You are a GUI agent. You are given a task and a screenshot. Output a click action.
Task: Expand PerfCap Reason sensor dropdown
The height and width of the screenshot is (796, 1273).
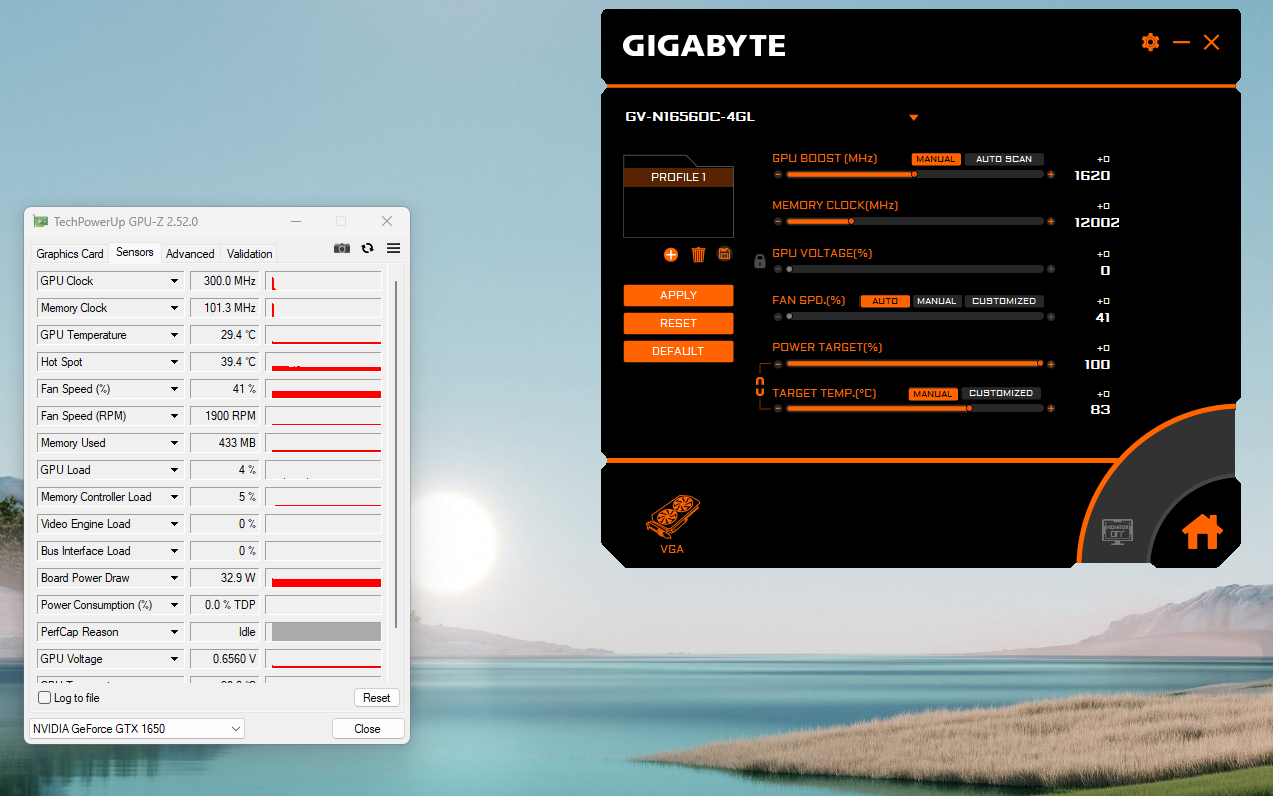tap(175, 632)
